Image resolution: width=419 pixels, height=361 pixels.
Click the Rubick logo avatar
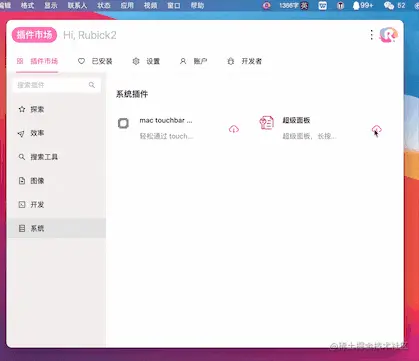point(388,35)
